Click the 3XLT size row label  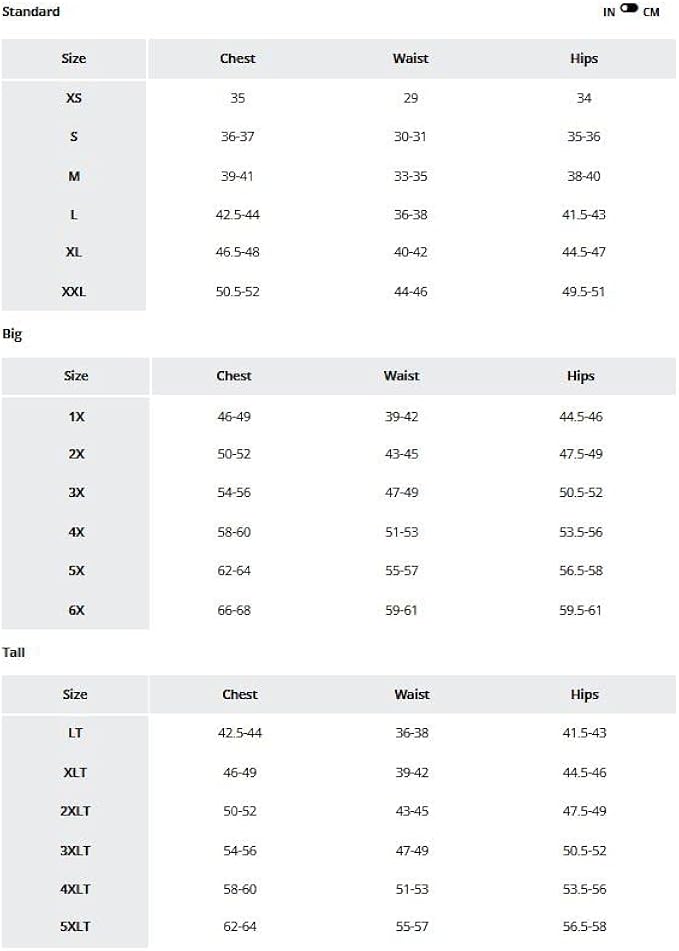pyautogui.click(x=75, y=850)
